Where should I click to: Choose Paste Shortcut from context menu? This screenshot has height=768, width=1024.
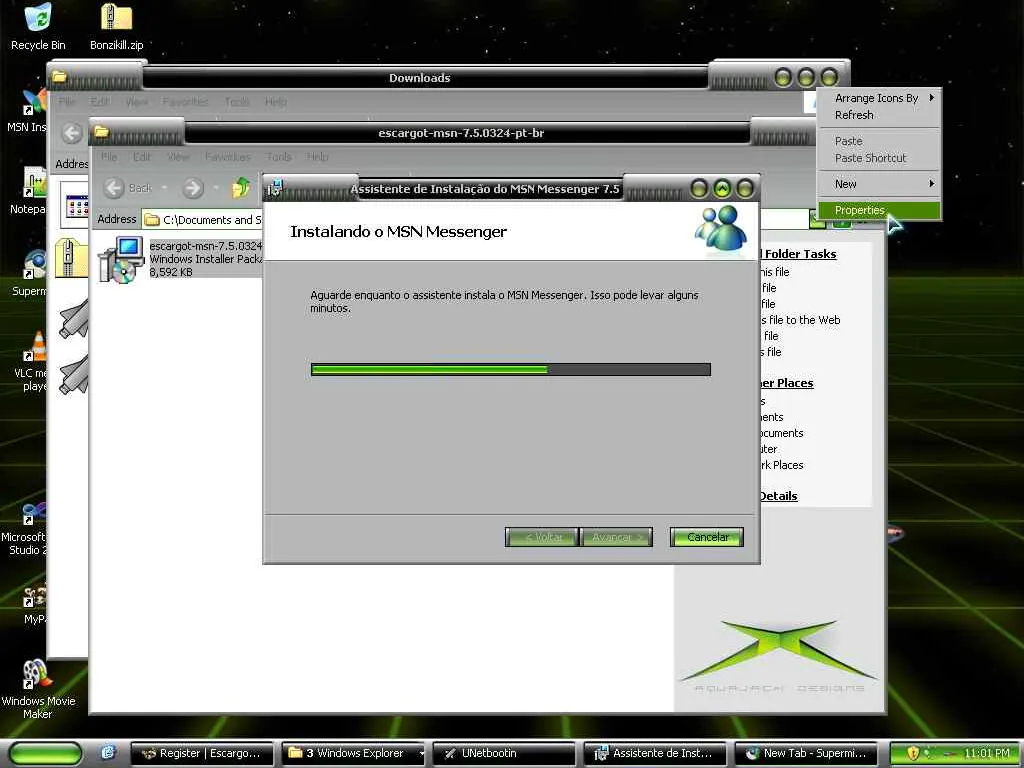(x=878, y=158)
